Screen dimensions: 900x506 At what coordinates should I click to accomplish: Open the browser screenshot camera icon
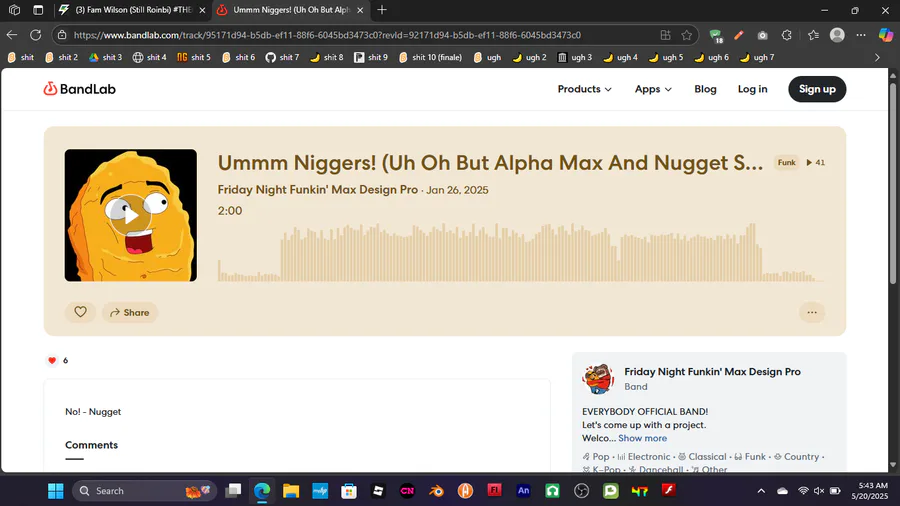tap(762, 35)
